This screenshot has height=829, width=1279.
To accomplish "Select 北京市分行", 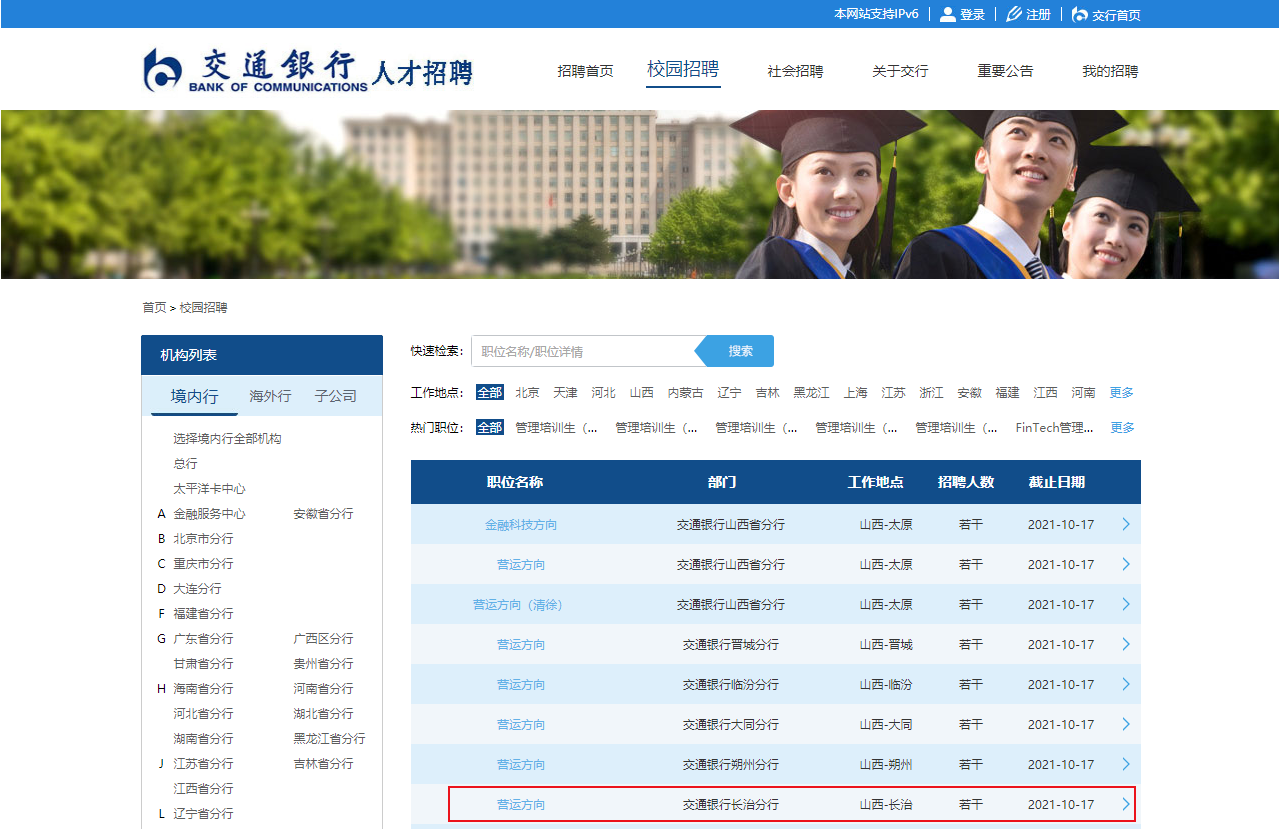I will (x=203, y=539).
